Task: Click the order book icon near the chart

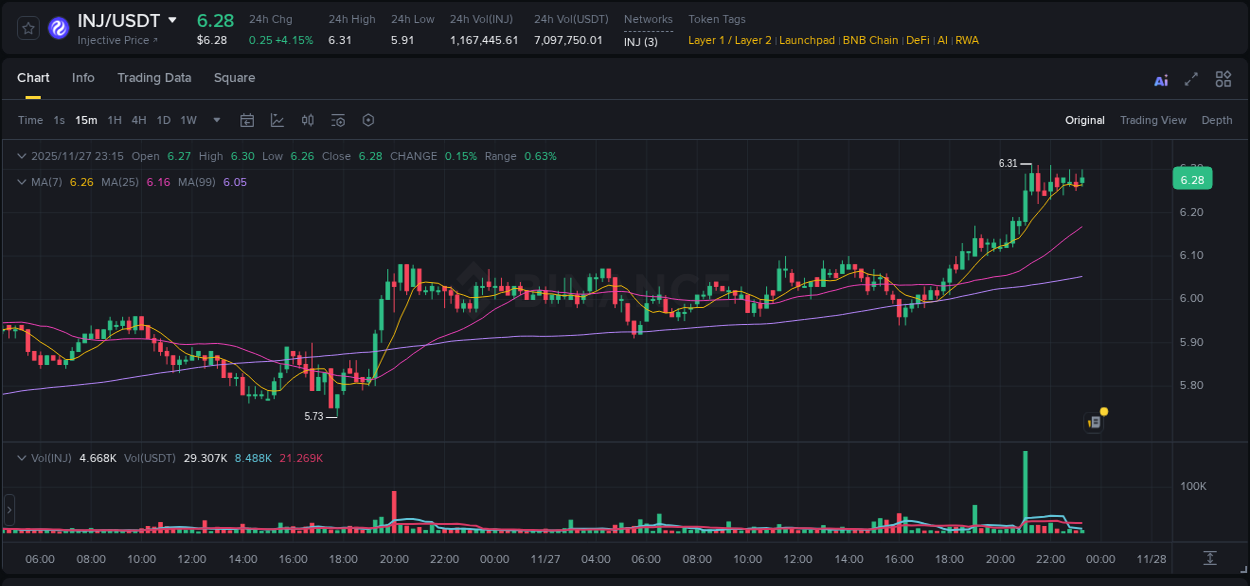Action: tap(1093, 420)
